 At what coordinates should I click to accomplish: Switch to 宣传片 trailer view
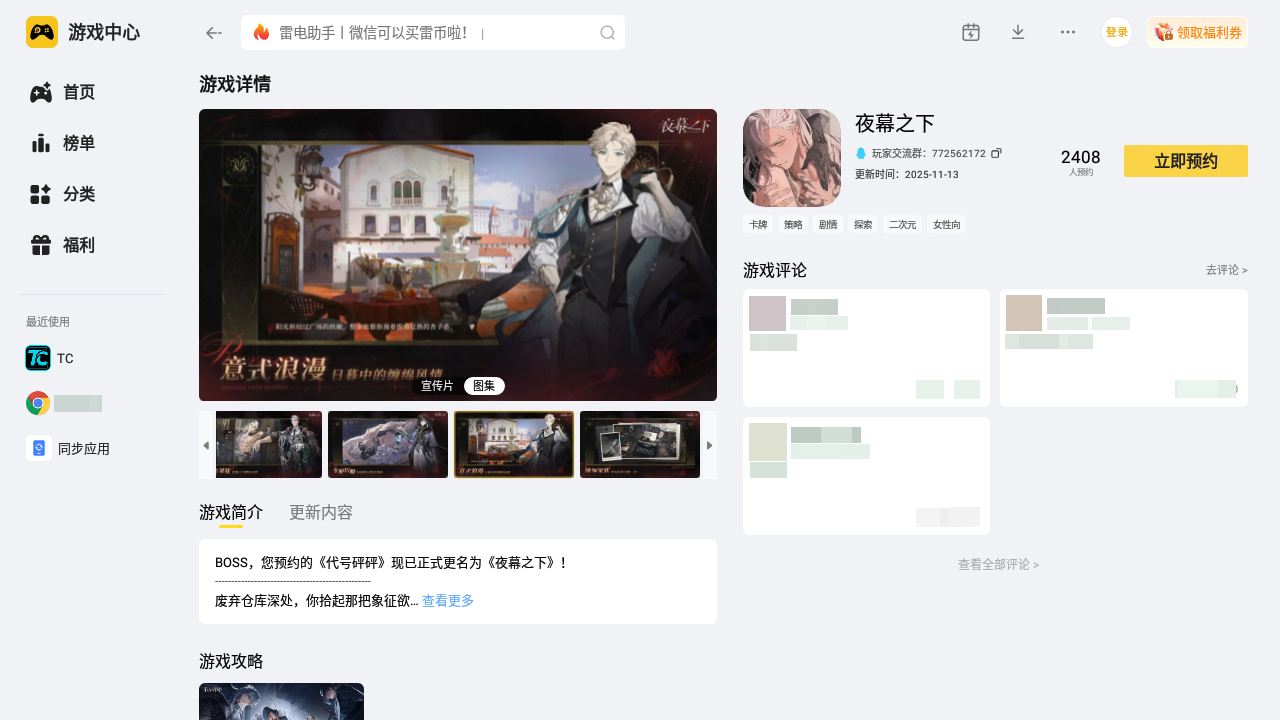[x=437, y=385]
